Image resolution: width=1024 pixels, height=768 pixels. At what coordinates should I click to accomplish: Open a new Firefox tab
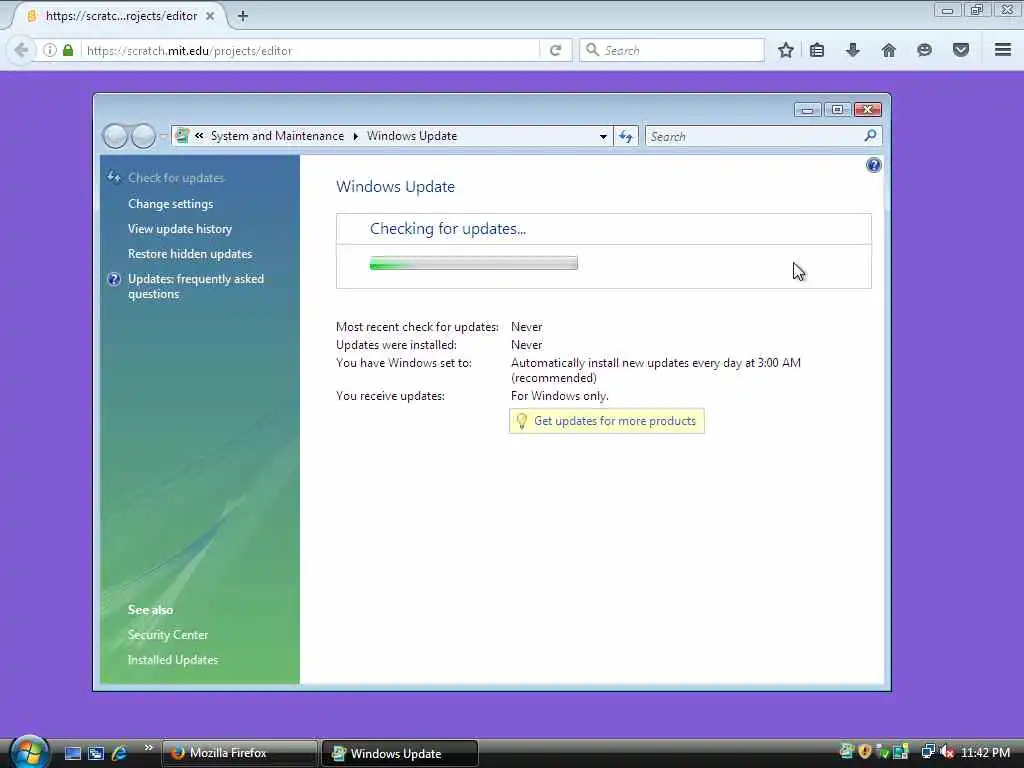point(243,16)
